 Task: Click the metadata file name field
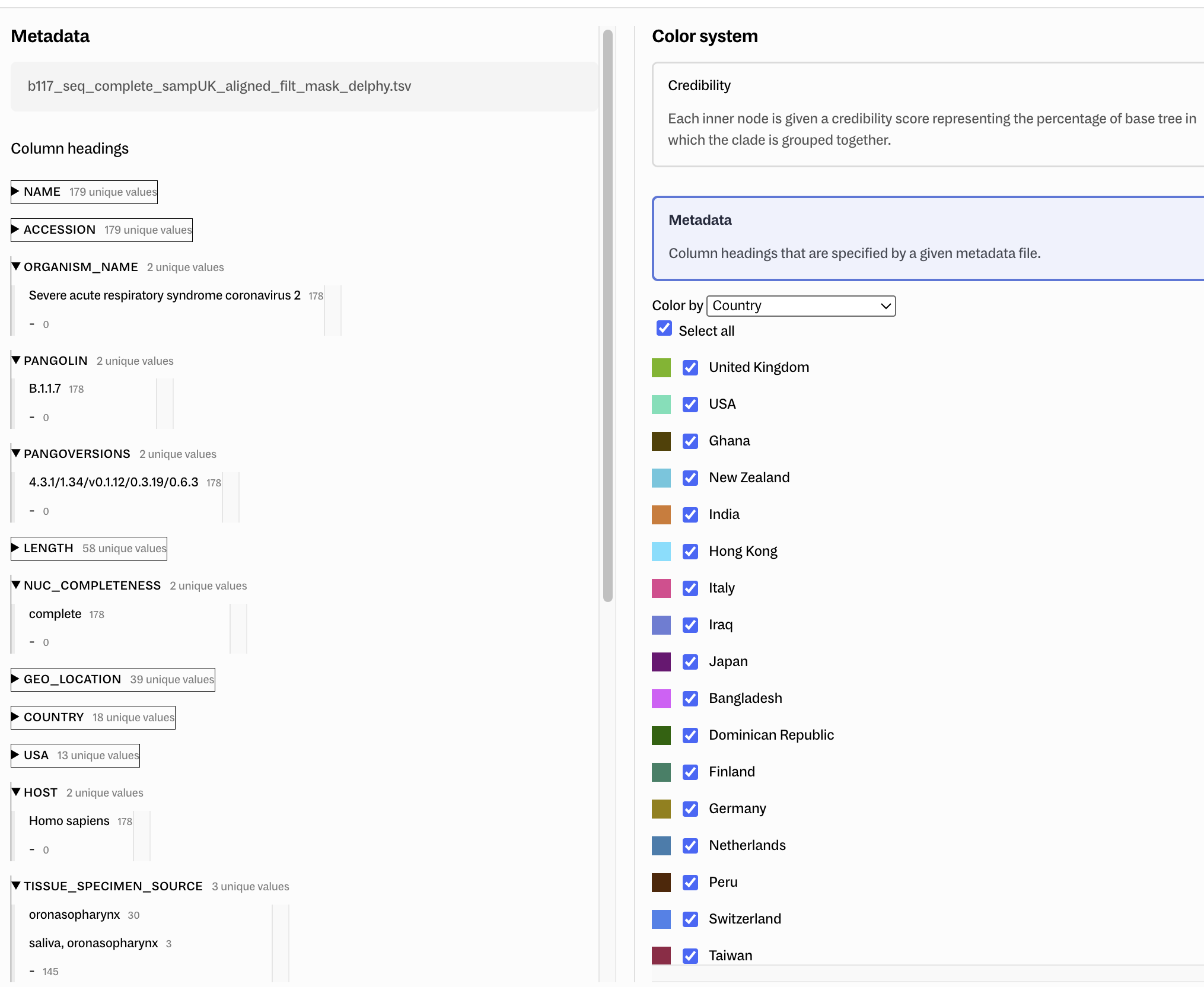click(304, 87)
